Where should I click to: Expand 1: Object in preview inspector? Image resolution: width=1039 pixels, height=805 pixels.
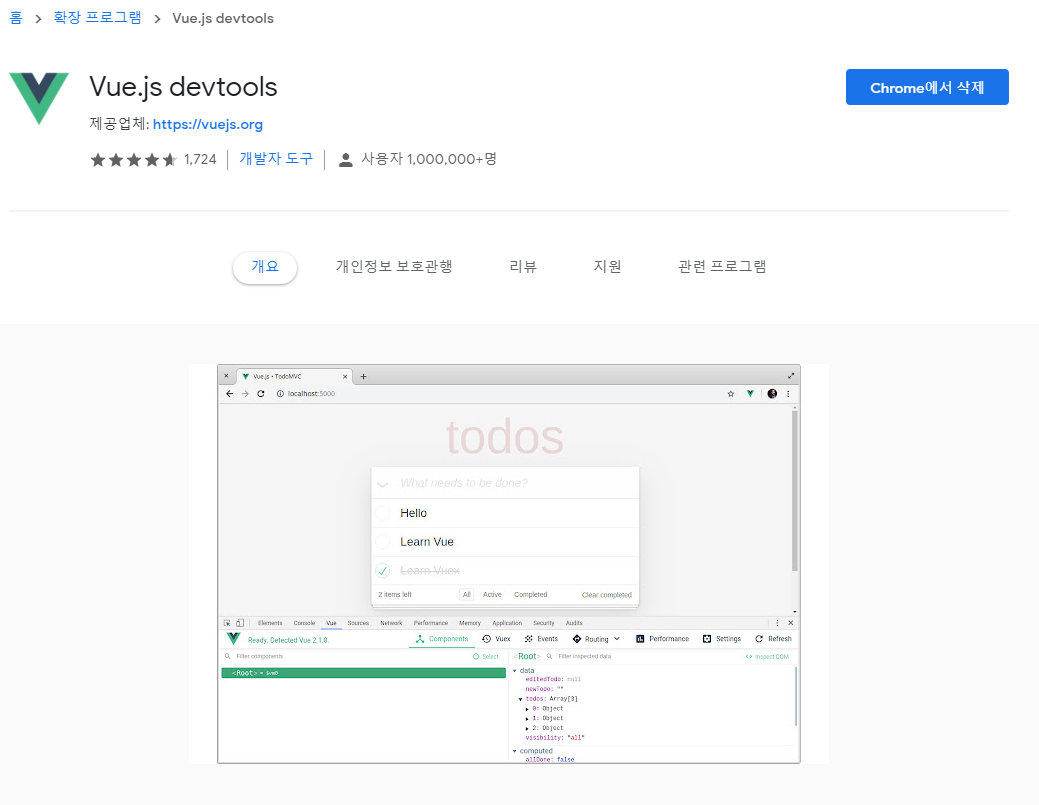[x=527, y=718]
